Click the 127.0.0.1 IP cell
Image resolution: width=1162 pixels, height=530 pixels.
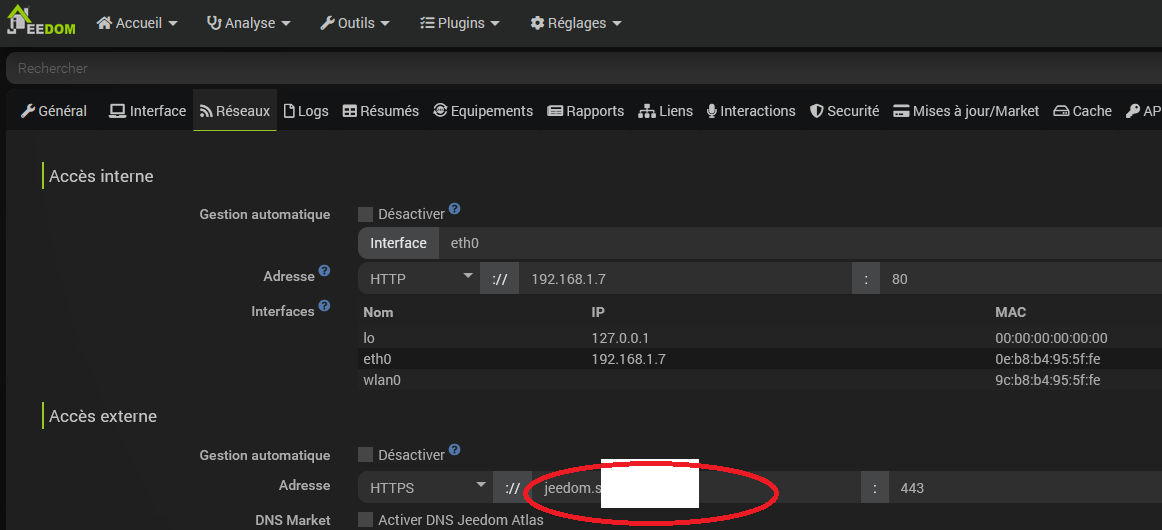tap(620, 338)
